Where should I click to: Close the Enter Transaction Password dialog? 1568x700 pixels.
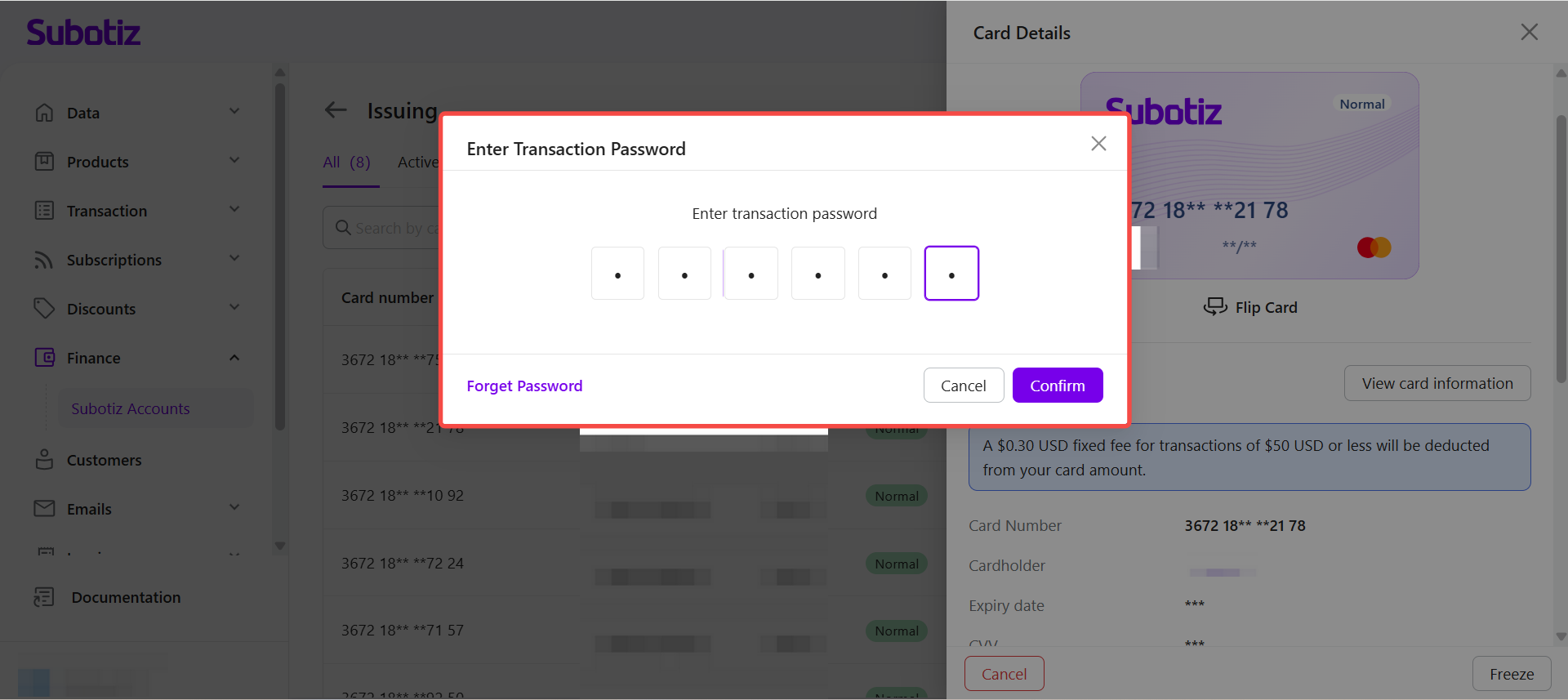pos(1098,144)
